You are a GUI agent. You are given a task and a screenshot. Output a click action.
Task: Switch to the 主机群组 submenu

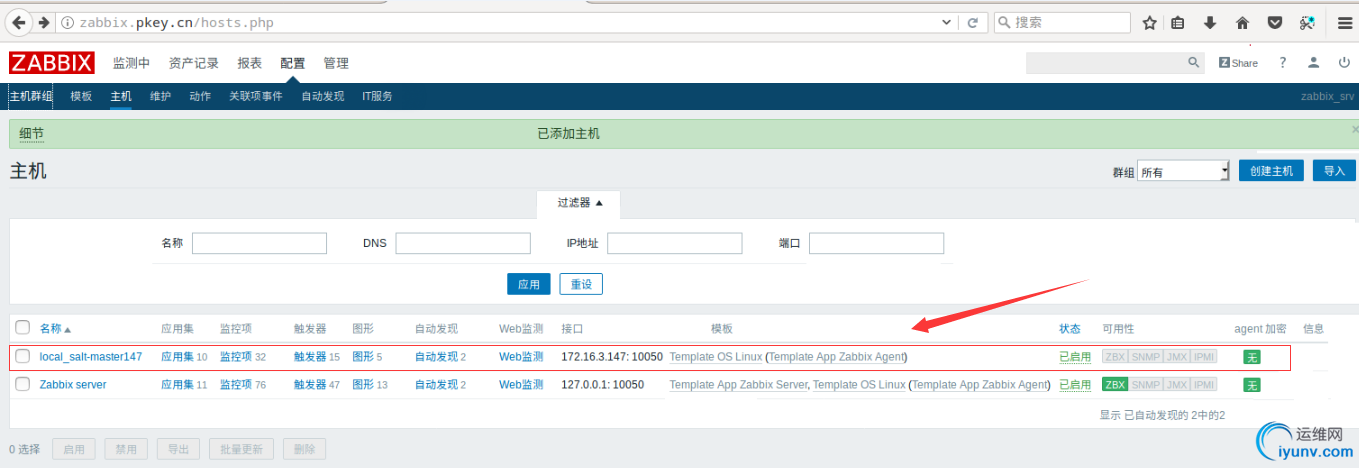point(31,96)
